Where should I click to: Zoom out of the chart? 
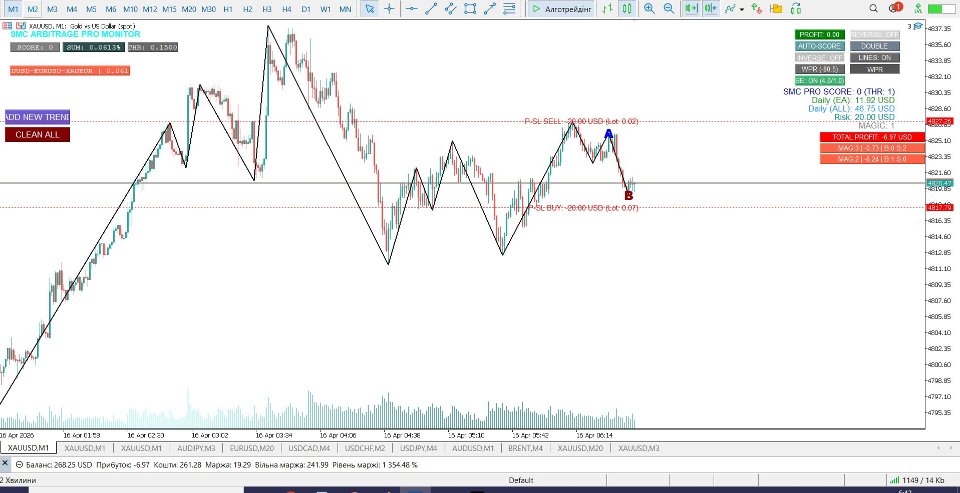click(669, 9)
